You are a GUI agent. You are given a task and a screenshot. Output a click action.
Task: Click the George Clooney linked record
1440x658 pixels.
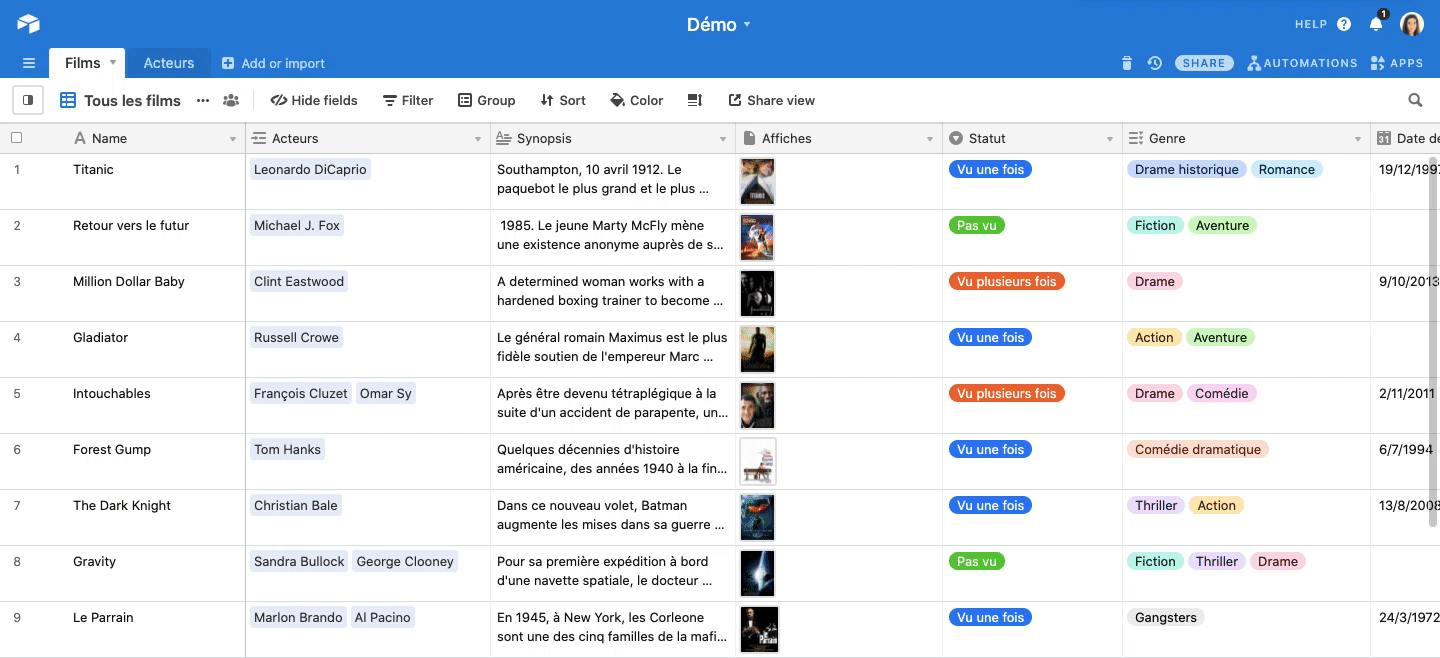tap(405, 562)
